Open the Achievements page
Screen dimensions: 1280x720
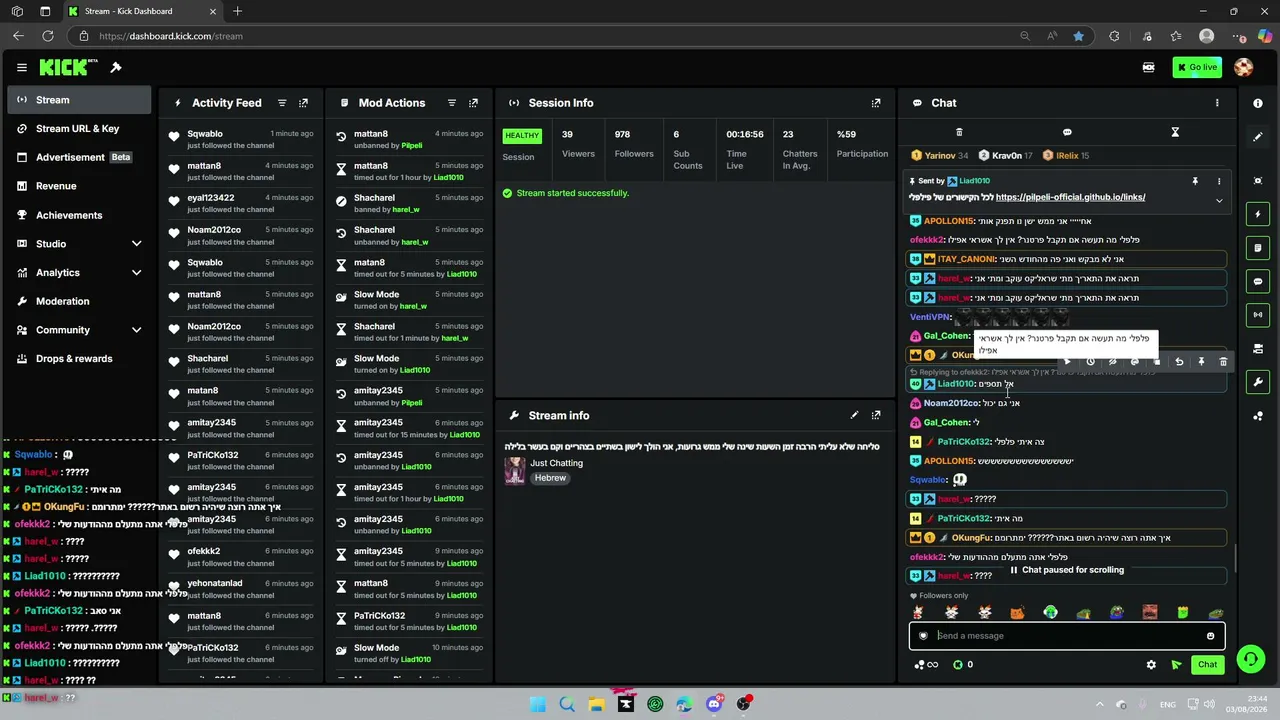[79, 215]
